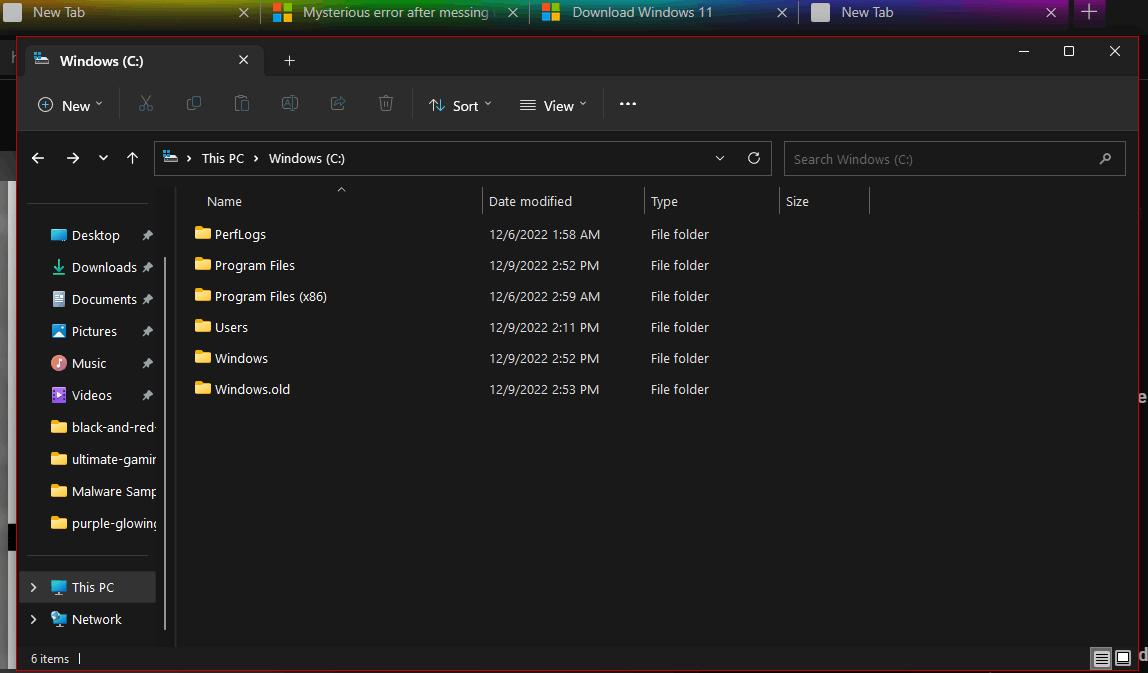The width and height of the screenshot is (1148, 673).
Task: Click the search magnifier icon
Action: coord(1105,159)
